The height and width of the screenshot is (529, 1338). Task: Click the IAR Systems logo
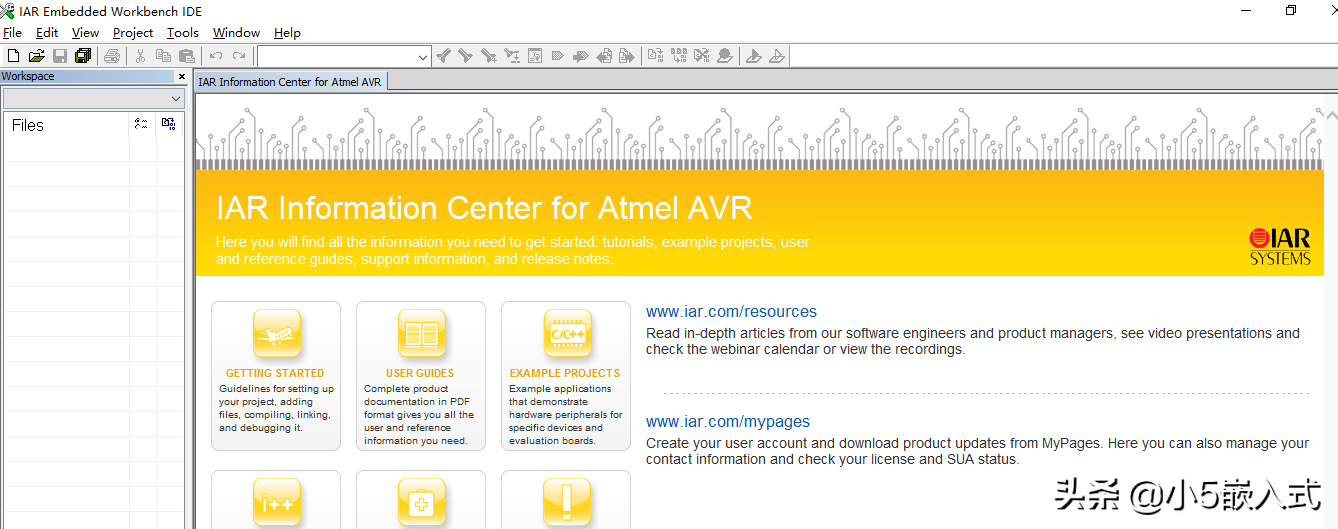point(1279,246)
